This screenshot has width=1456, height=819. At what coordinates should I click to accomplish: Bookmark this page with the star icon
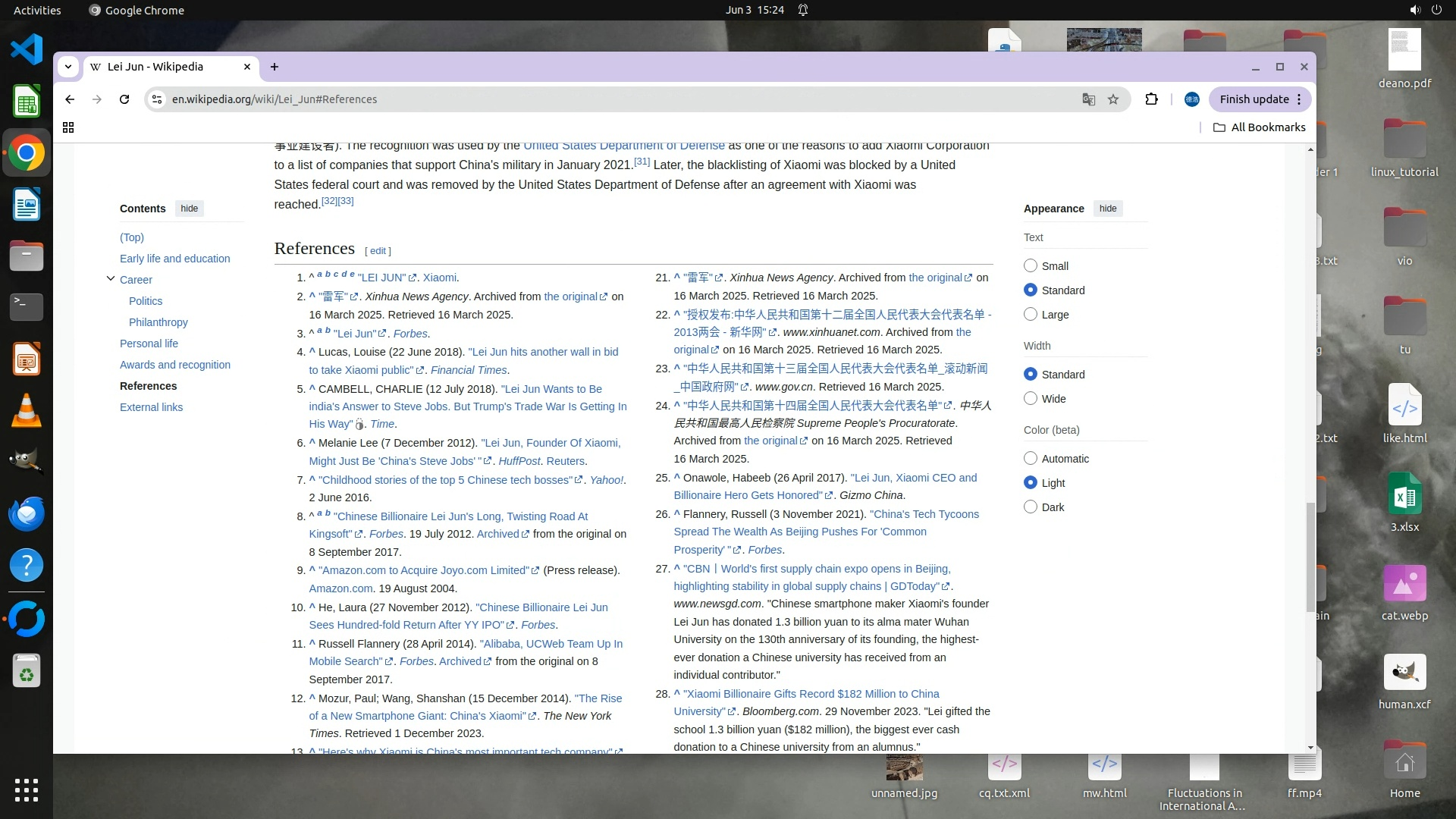[1113, 99]
